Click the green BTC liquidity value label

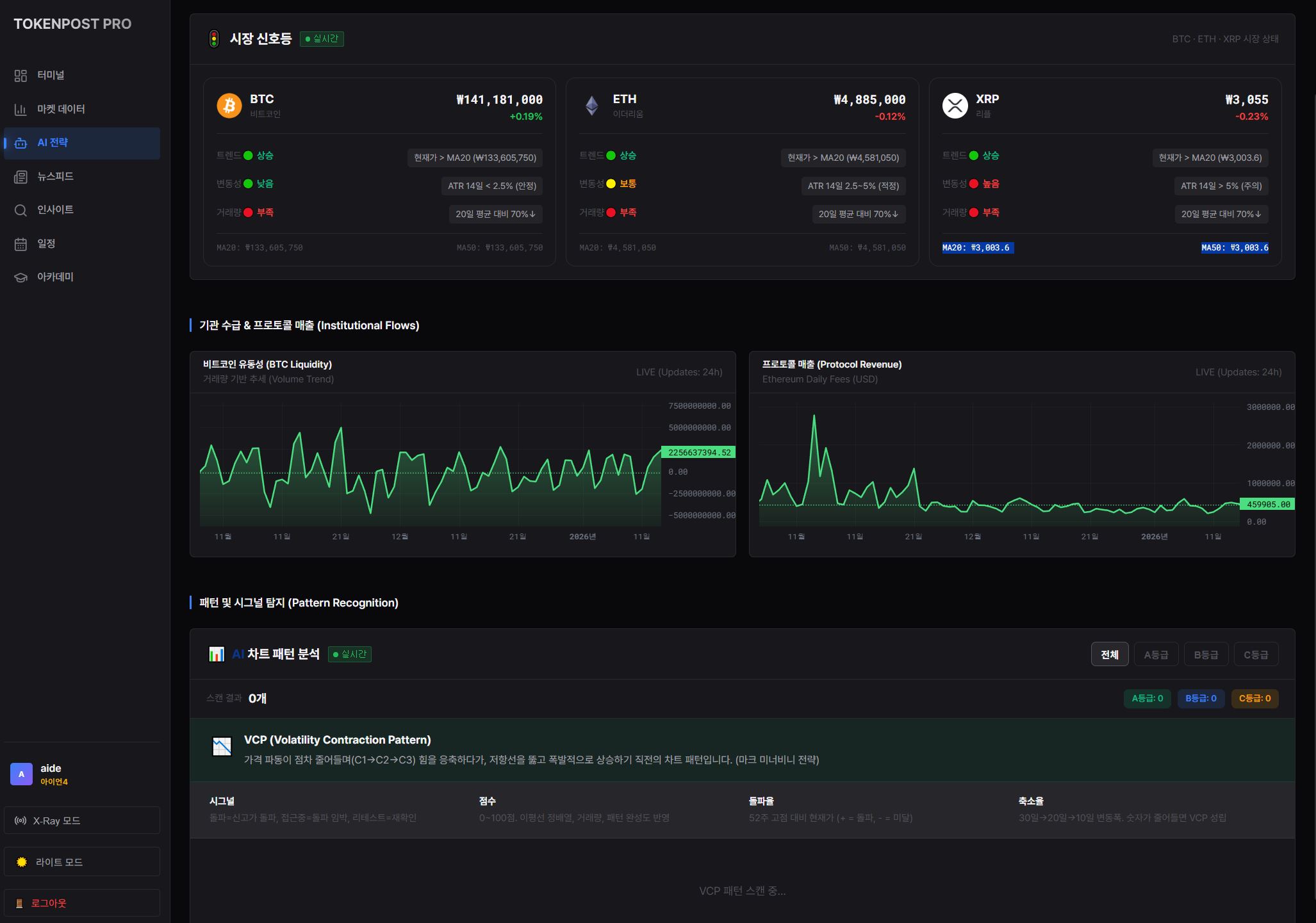tap(698, 452)
